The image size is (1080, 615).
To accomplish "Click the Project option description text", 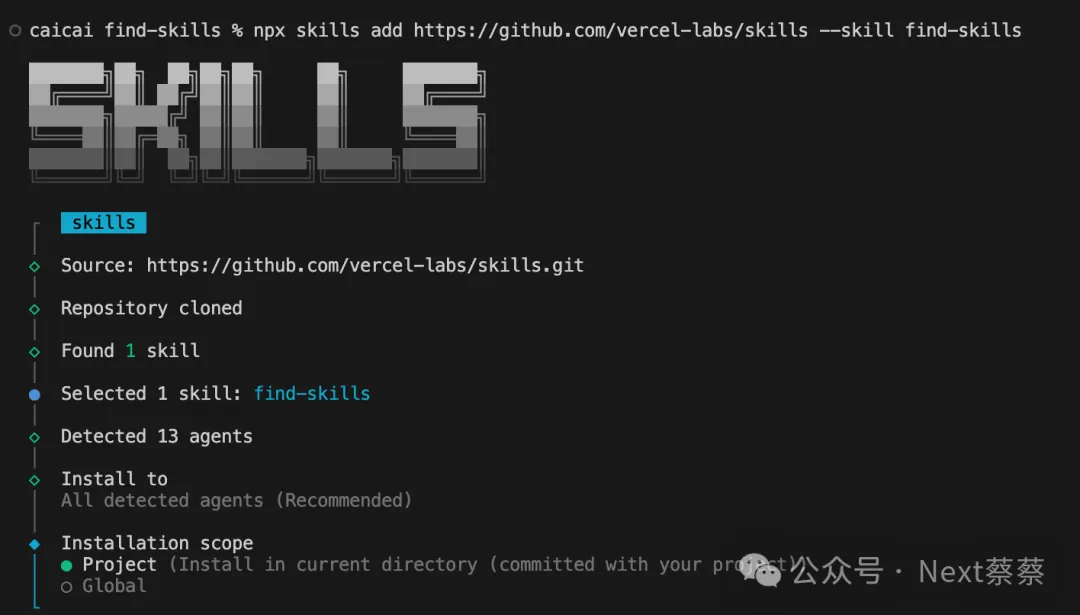I will [486, 565].
